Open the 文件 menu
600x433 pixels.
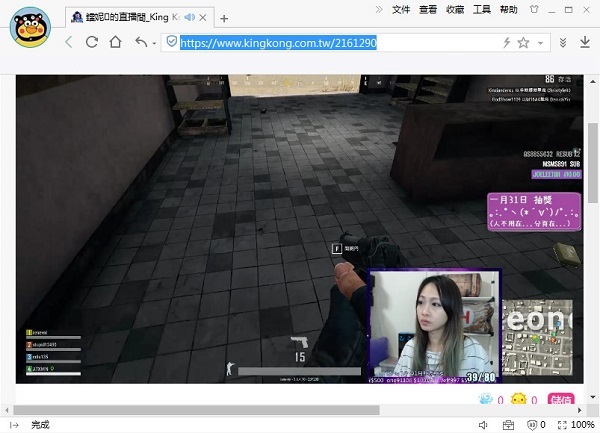(402, 9)
